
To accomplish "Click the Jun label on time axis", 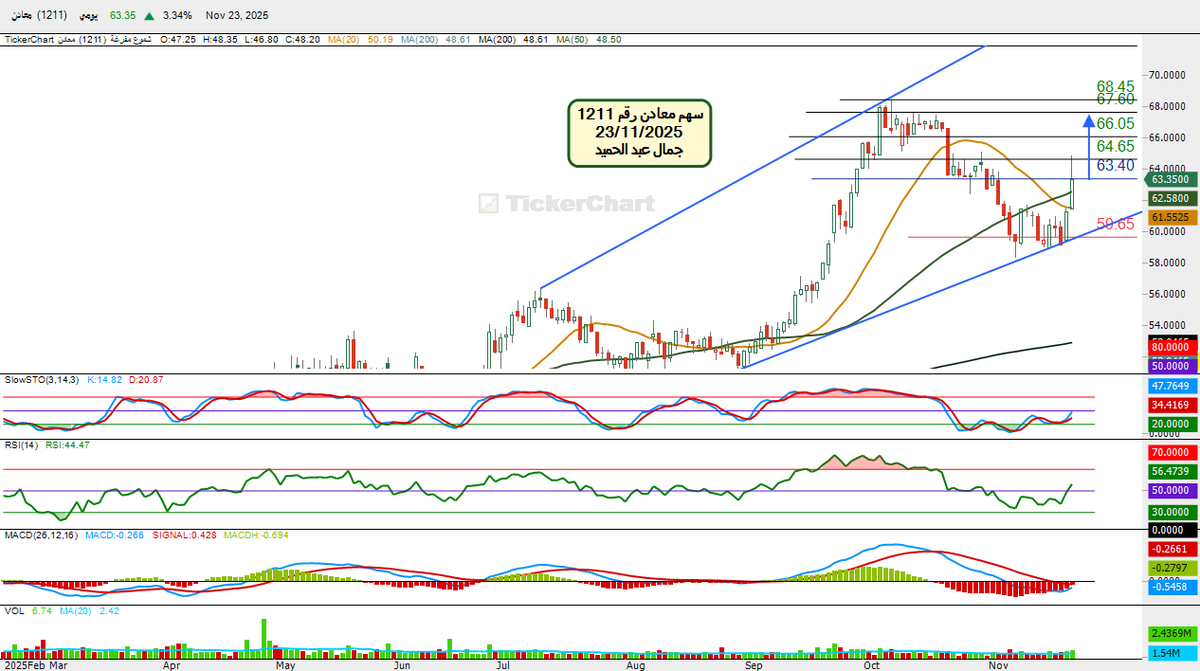I will coord(403,664).
